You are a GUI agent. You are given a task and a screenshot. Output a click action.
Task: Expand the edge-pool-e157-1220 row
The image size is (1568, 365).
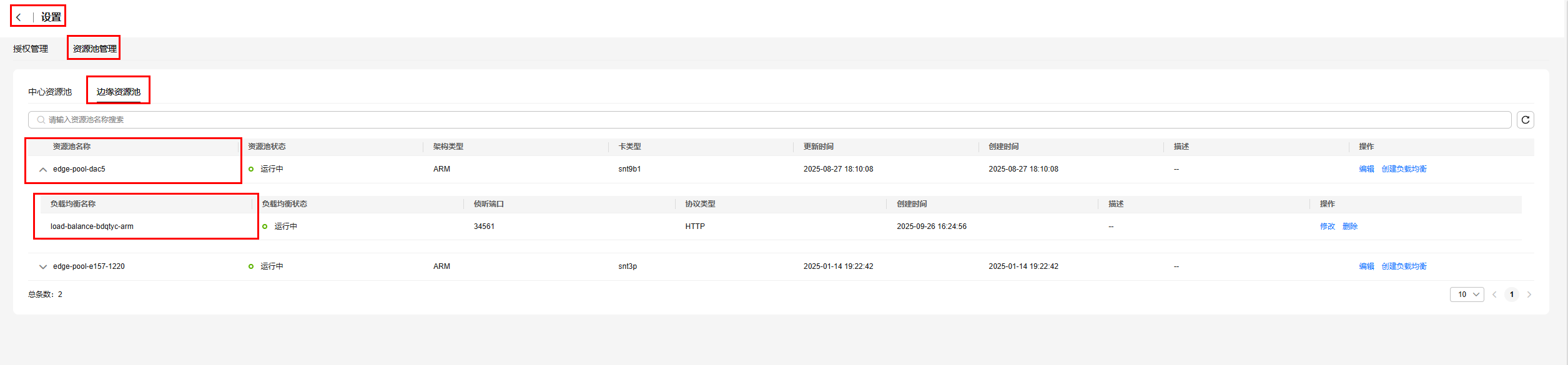[43, 266]
